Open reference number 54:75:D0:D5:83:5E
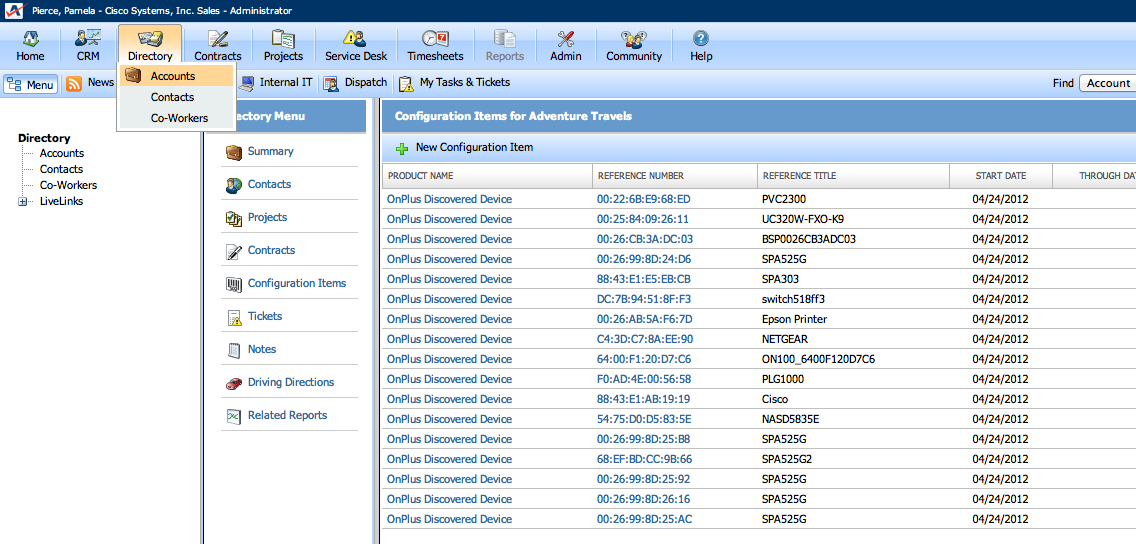Image resolution: width=1136 pixels, height=544 pixels. tap(644, 419)
